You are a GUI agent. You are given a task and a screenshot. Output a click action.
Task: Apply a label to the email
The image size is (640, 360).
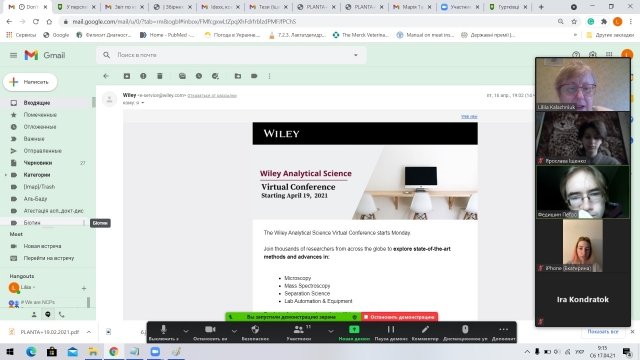pyautogui.click(x=254, y=76)
